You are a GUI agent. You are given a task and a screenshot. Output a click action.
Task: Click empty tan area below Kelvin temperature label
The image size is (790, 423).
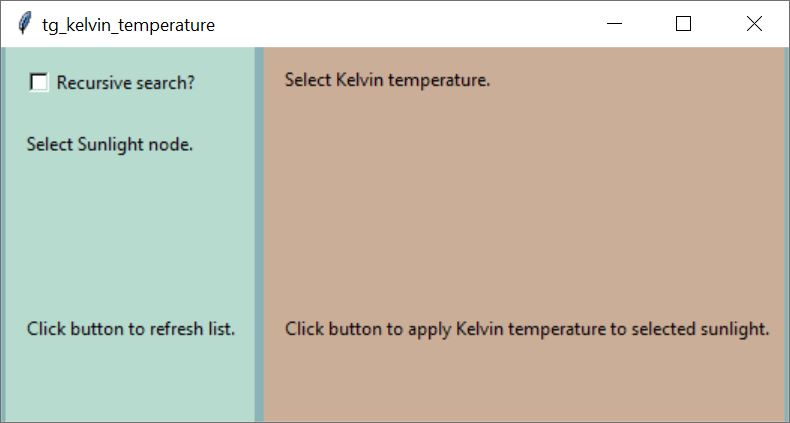pyautogui.click(x=526, y=201)
